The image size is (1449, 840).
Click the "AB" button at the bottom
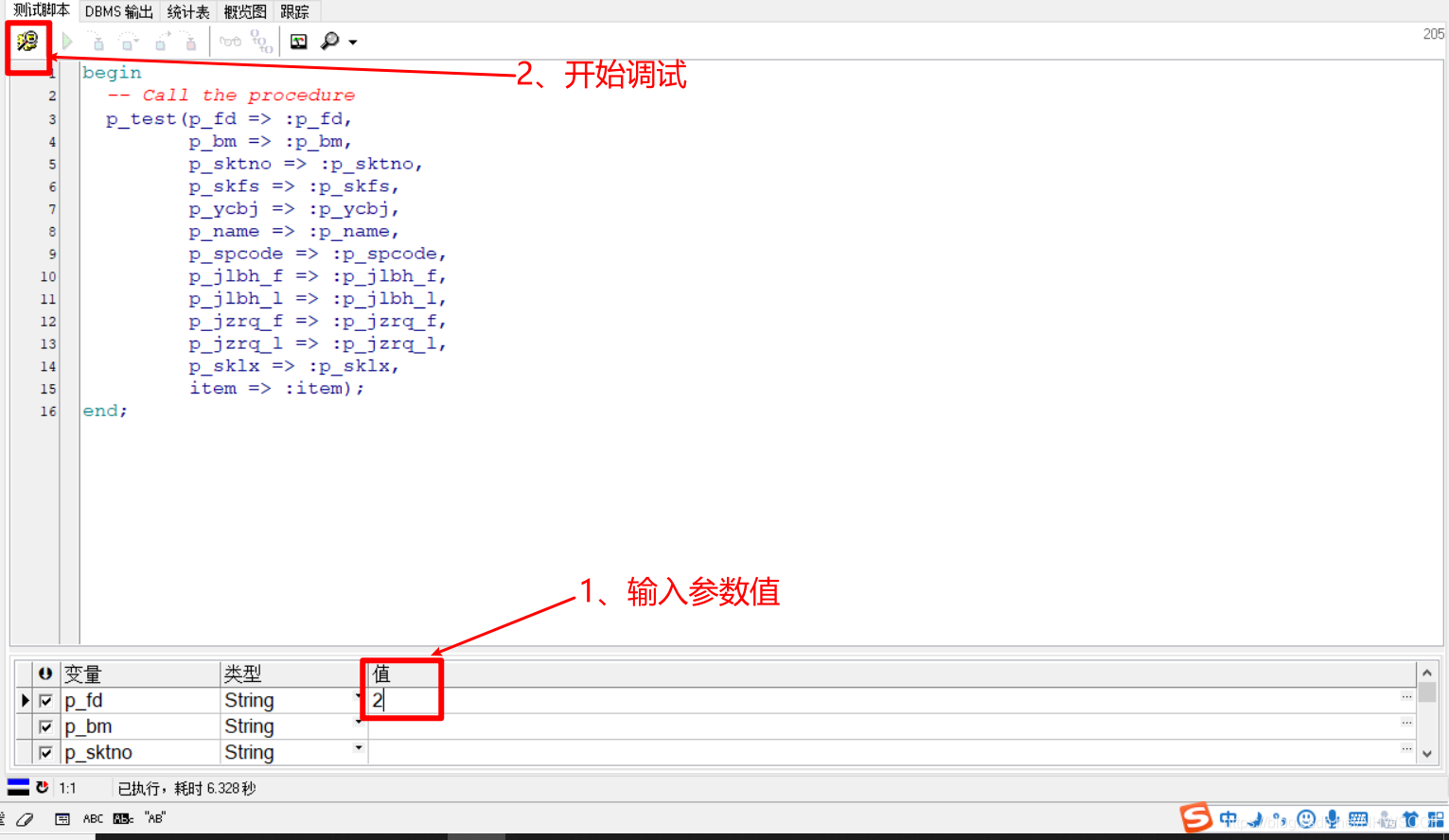point(154,818)
